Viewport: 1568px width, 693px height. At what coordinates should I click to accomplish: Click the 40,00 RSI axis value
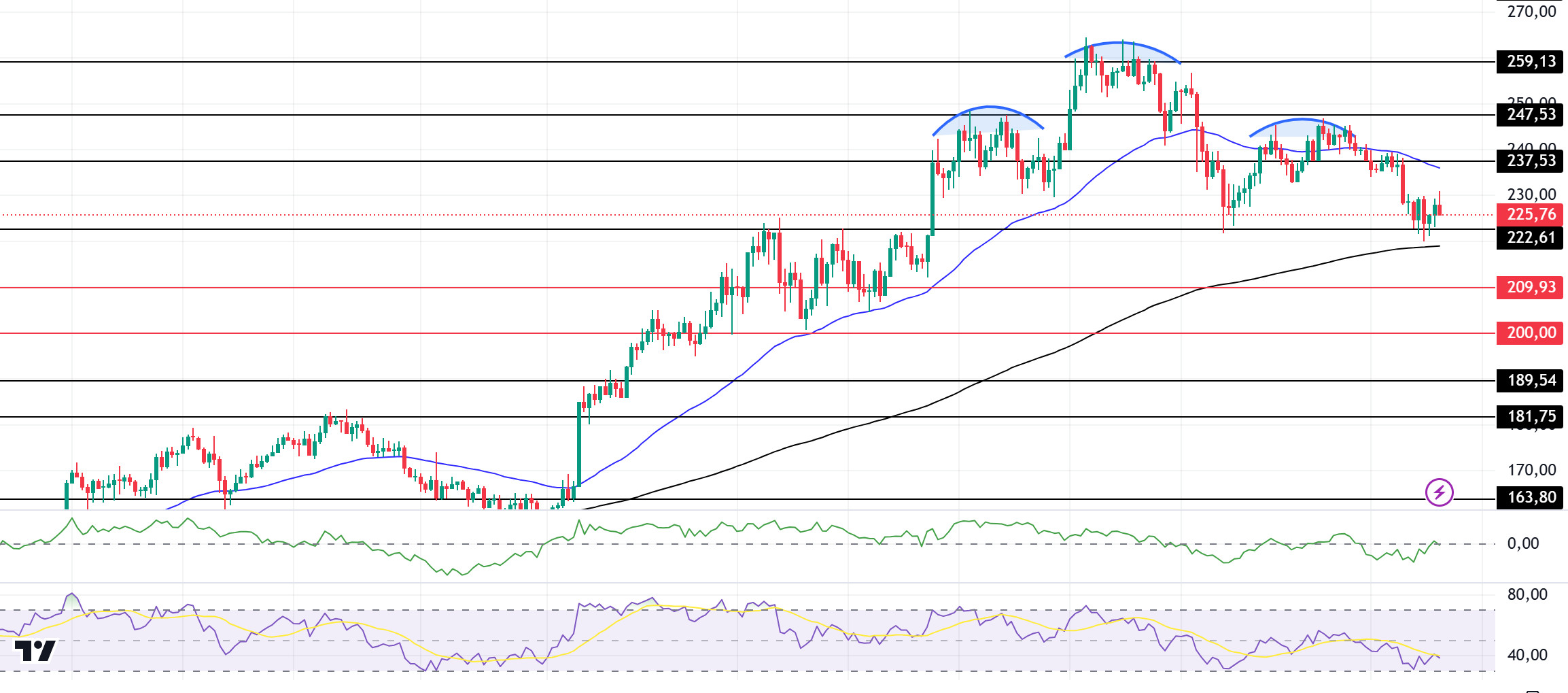coord(1527,655)
